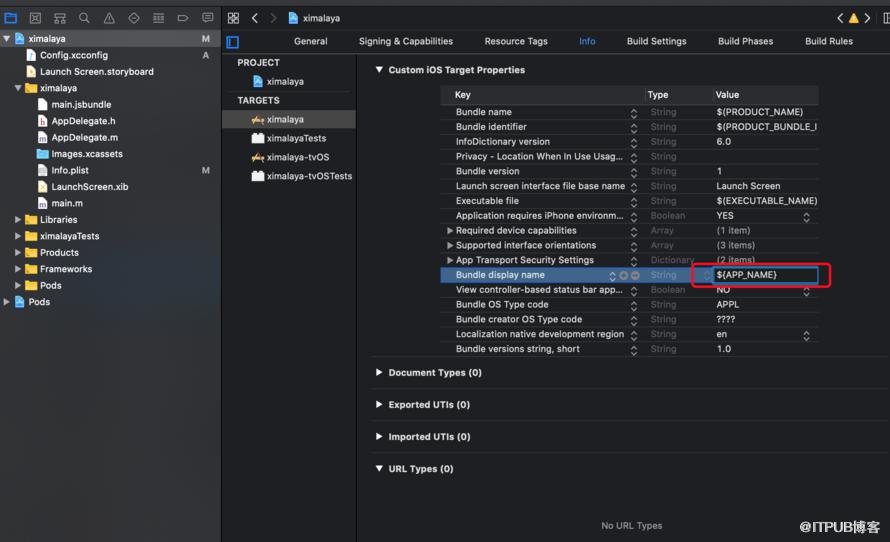The height and width of the screenshot is (542, 890).
Task: Click the plus icon on Bundle display name row
Action: click(x=624, y=275)
